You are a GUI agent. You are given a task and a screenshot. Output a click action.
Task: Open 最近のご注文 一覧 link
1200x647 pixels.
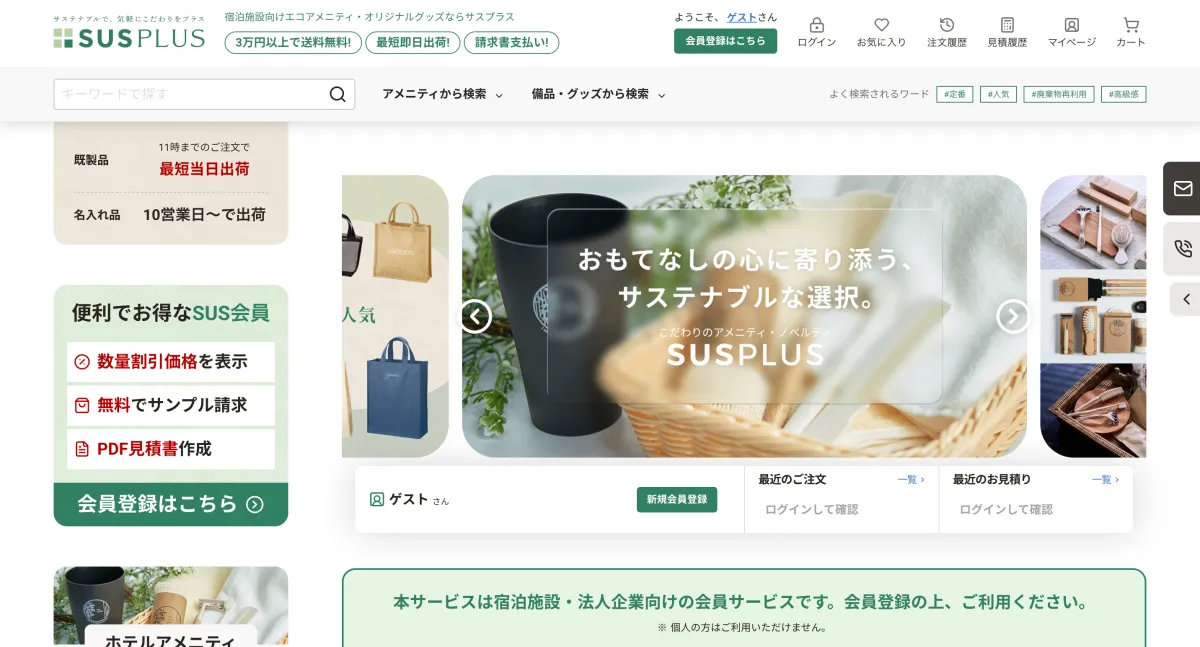pyautogui.click(x=910, y=480)
